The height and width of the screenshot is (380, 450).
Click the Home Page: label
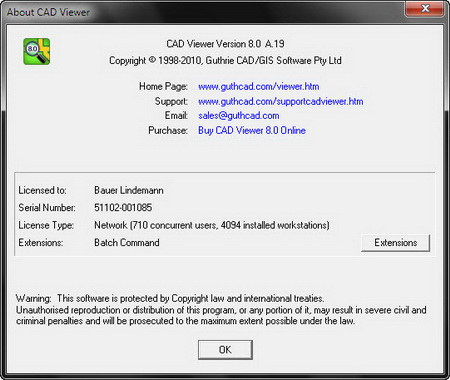point(163,87)
